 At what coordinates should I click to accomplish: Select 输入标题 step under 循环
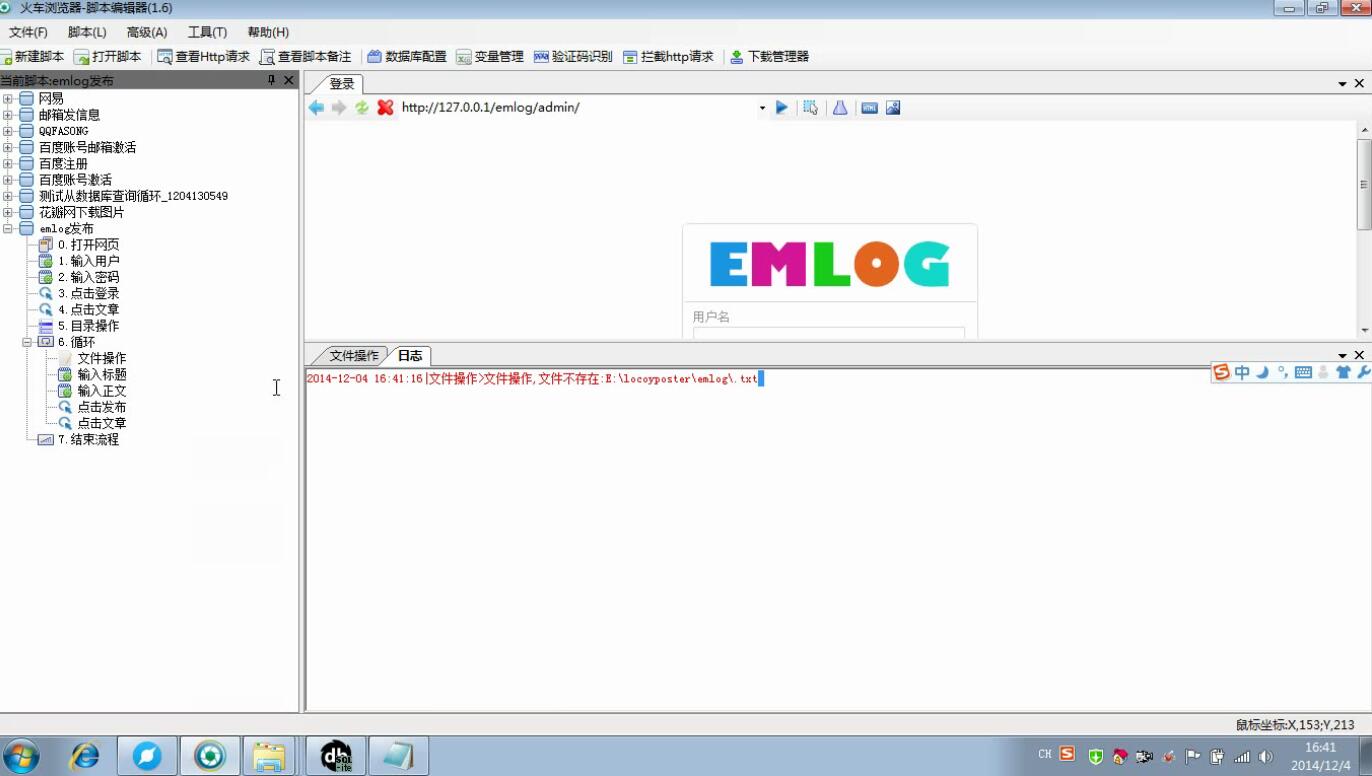pos(102,374)
